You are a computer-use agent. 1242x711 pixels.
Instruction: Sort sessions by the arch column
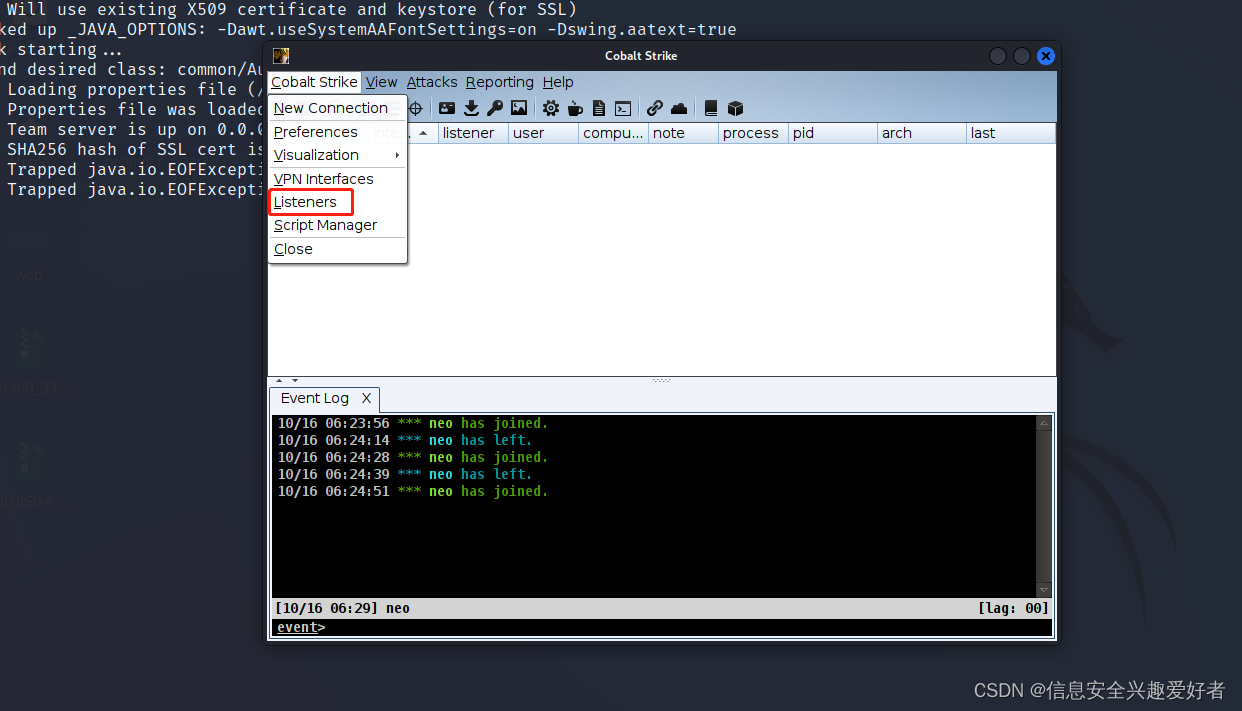[x=923, y=133]
